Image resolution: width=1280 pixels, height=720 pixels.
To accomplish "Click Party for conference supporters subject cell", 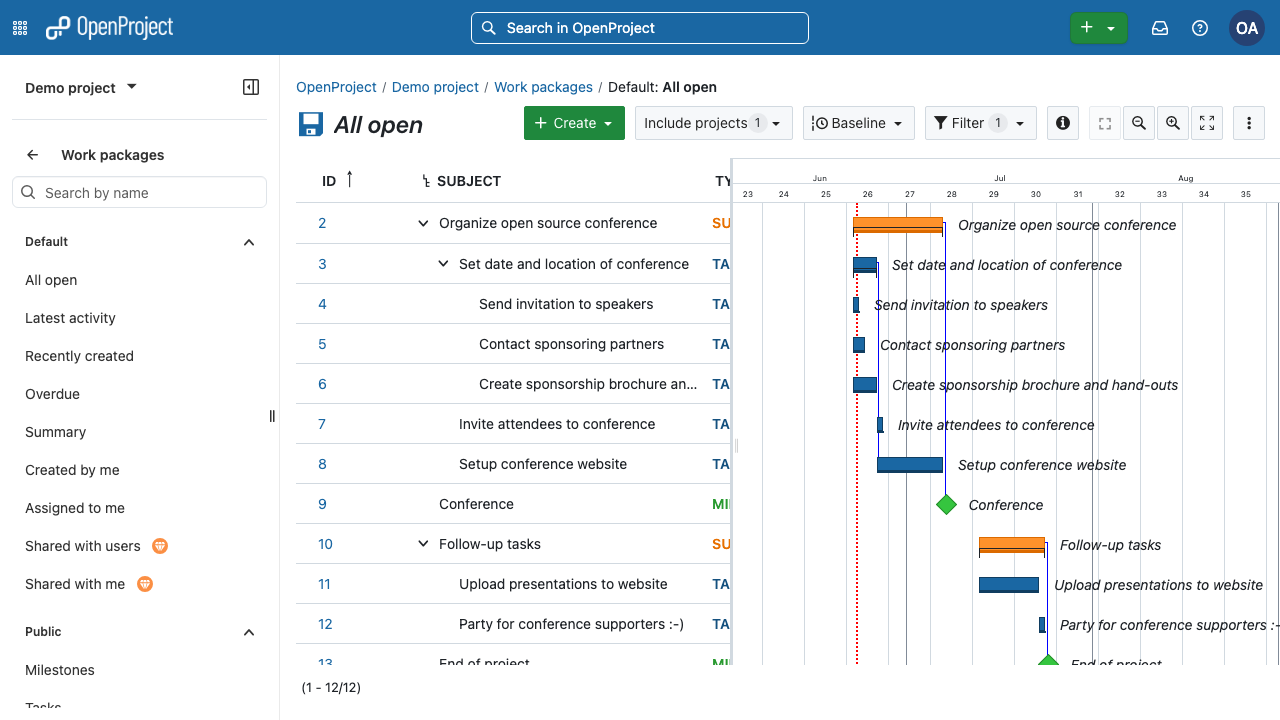I will pyautogui.click(x=571, y=624).
